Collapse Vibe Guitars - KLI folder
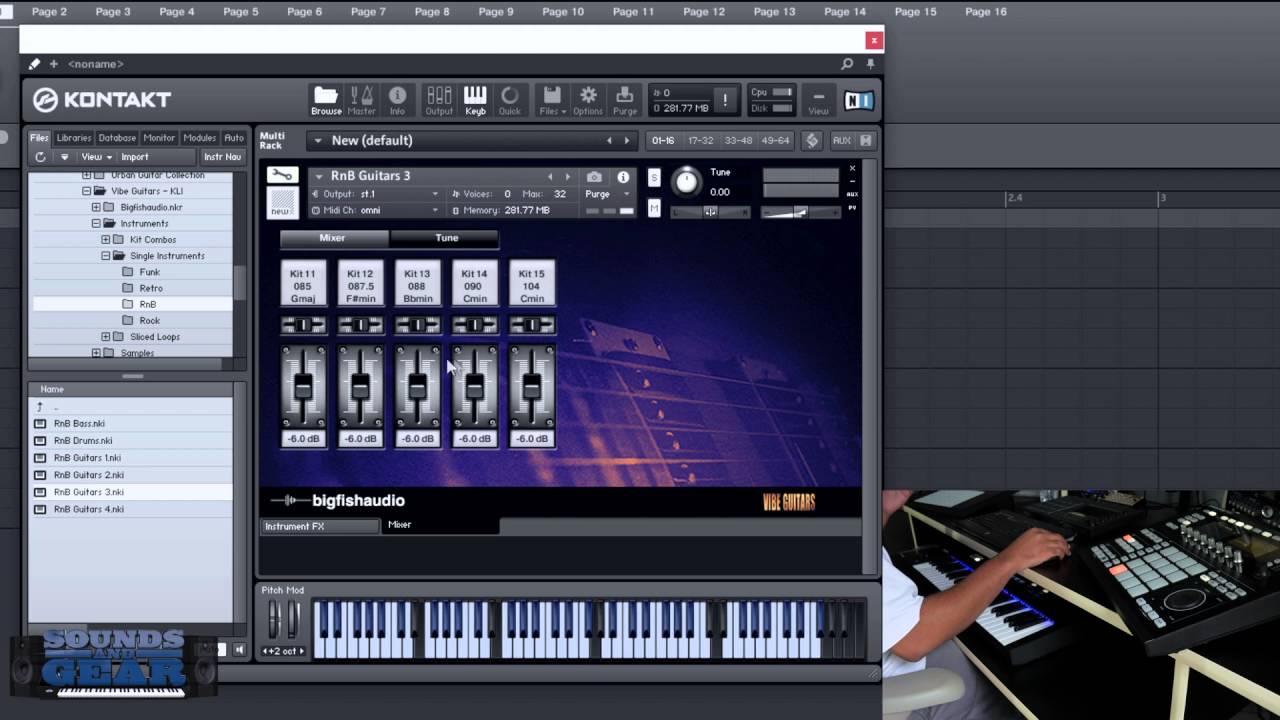This screenshot has height=720, width=1280. coord(87,191)
